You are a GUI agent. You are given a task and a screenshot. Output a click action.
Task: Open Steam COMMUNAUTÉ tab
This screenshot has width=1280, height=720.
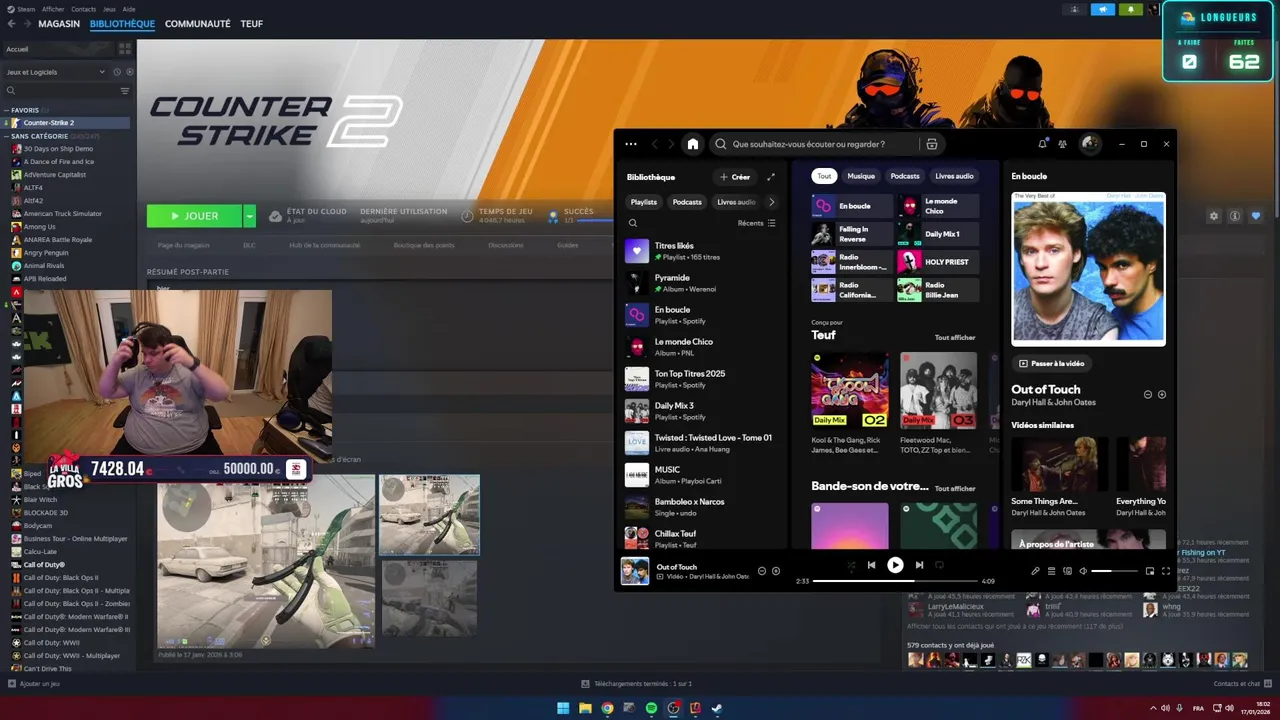point(197,24)
